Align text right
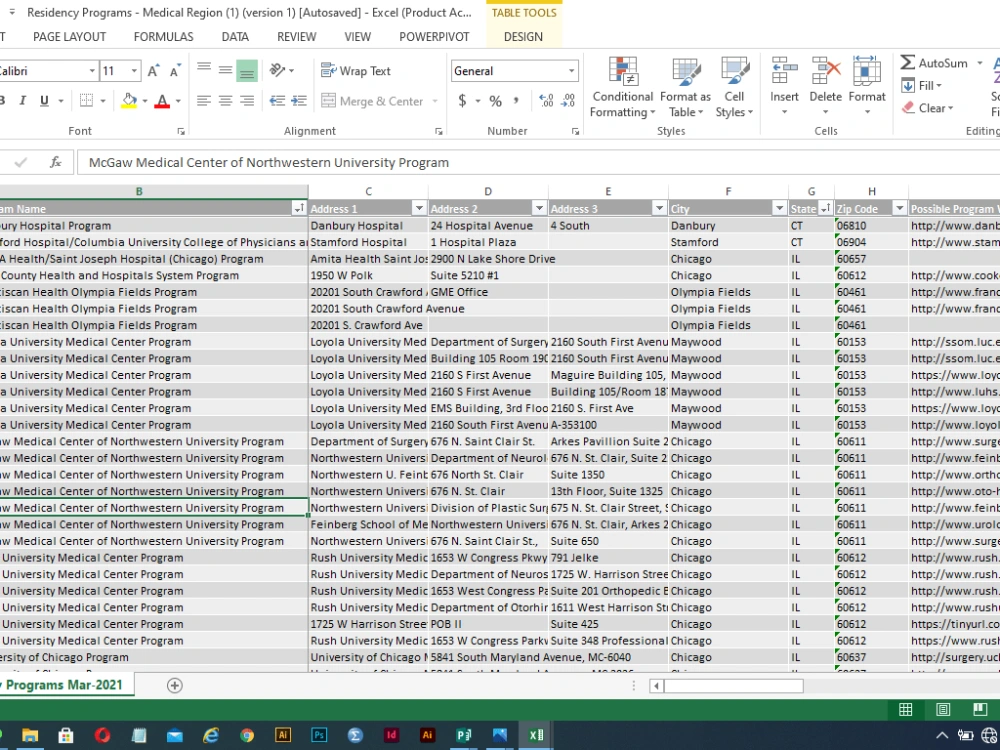 247,101
